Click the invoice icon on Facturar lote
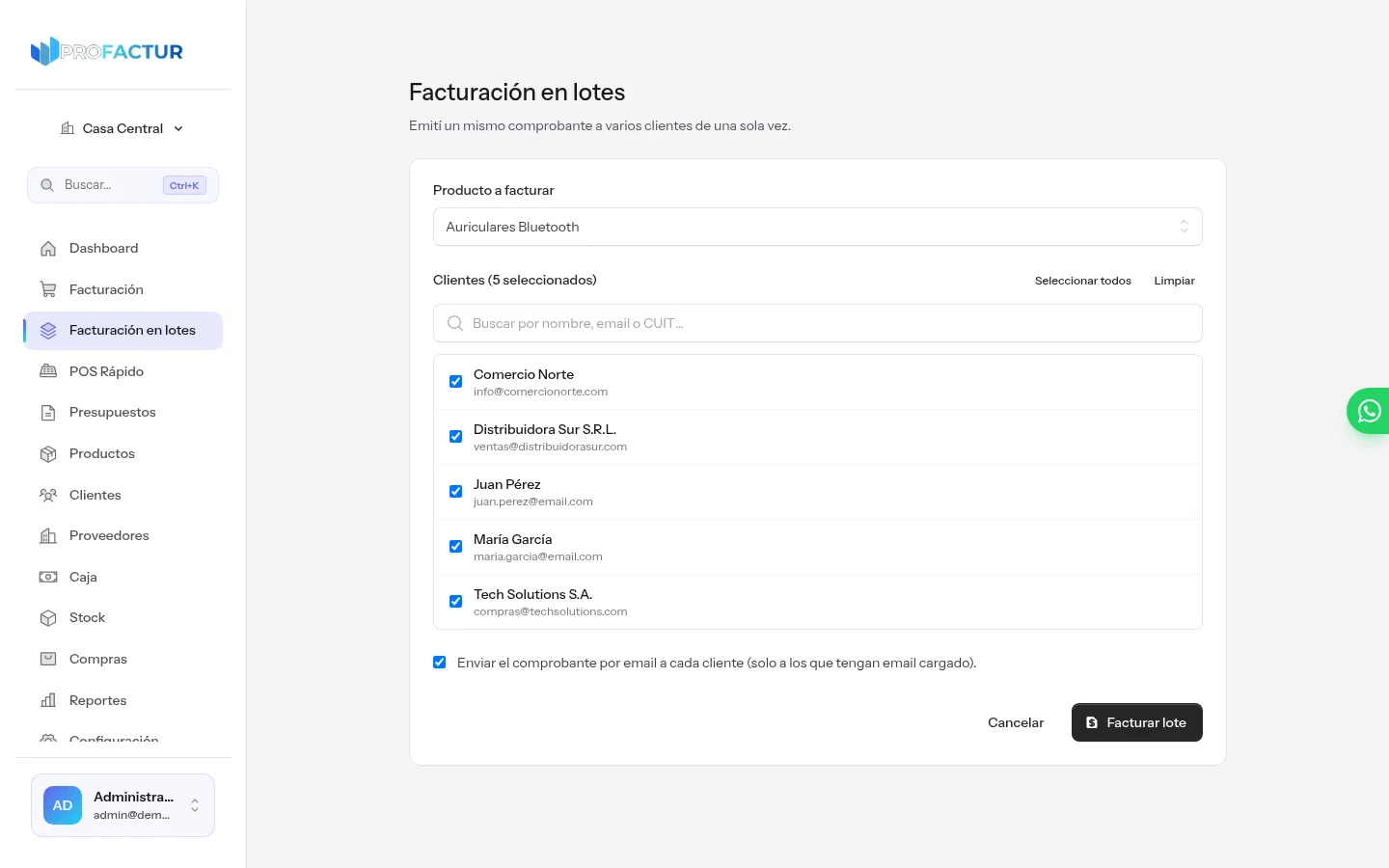Viewport: 1389px width, 868px height. [x=1092, y=722]
